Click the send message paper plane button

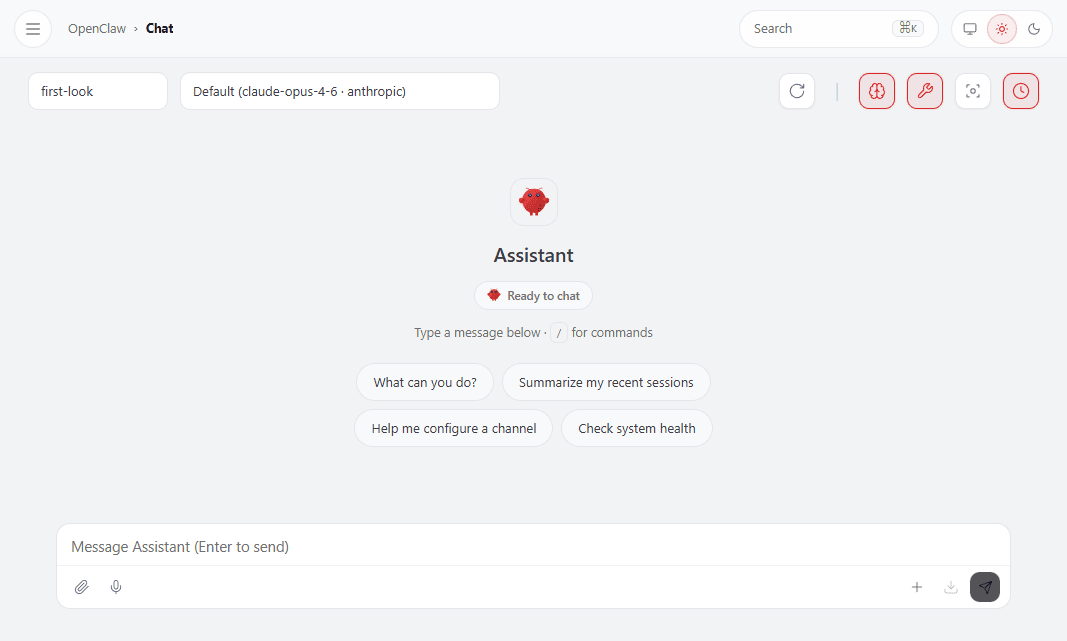point(985,587)
